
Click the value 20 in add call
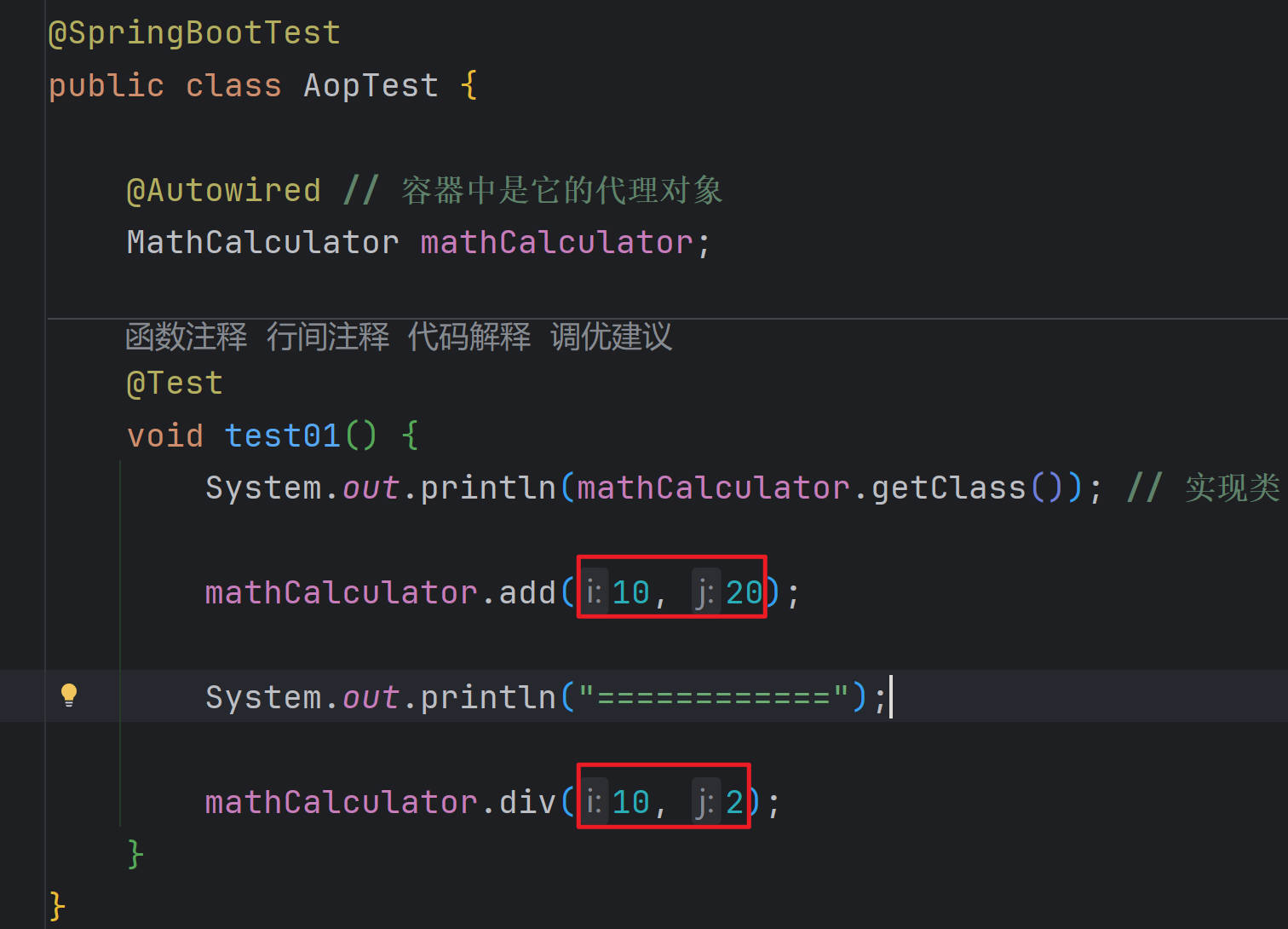coord(744,592)
